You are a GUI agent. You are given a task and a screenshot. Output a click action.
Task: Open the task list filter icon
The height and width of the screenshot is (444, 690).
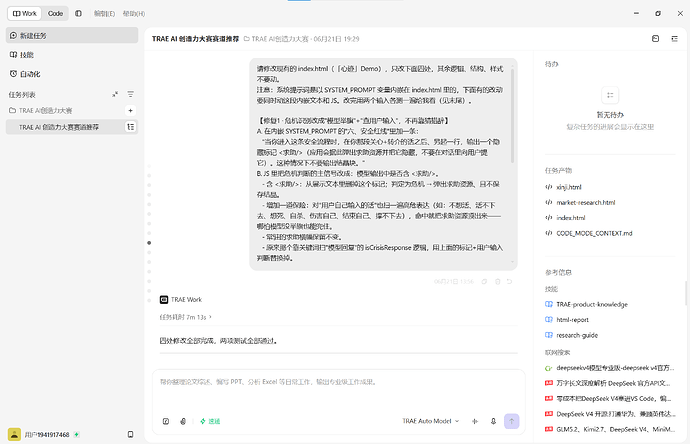coord(131,94)
